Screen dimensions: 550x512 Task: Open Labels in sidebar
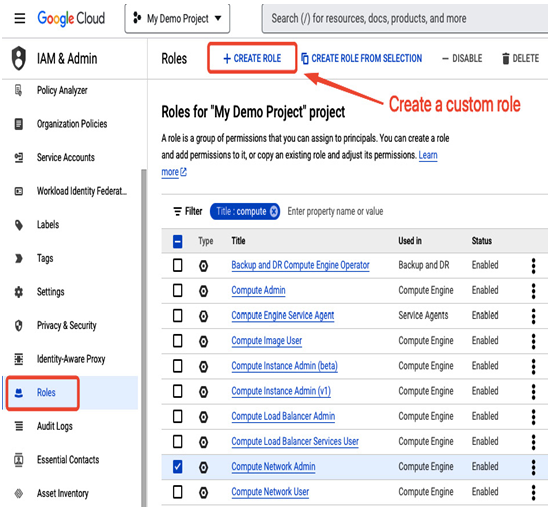click(x=48, y=225)
